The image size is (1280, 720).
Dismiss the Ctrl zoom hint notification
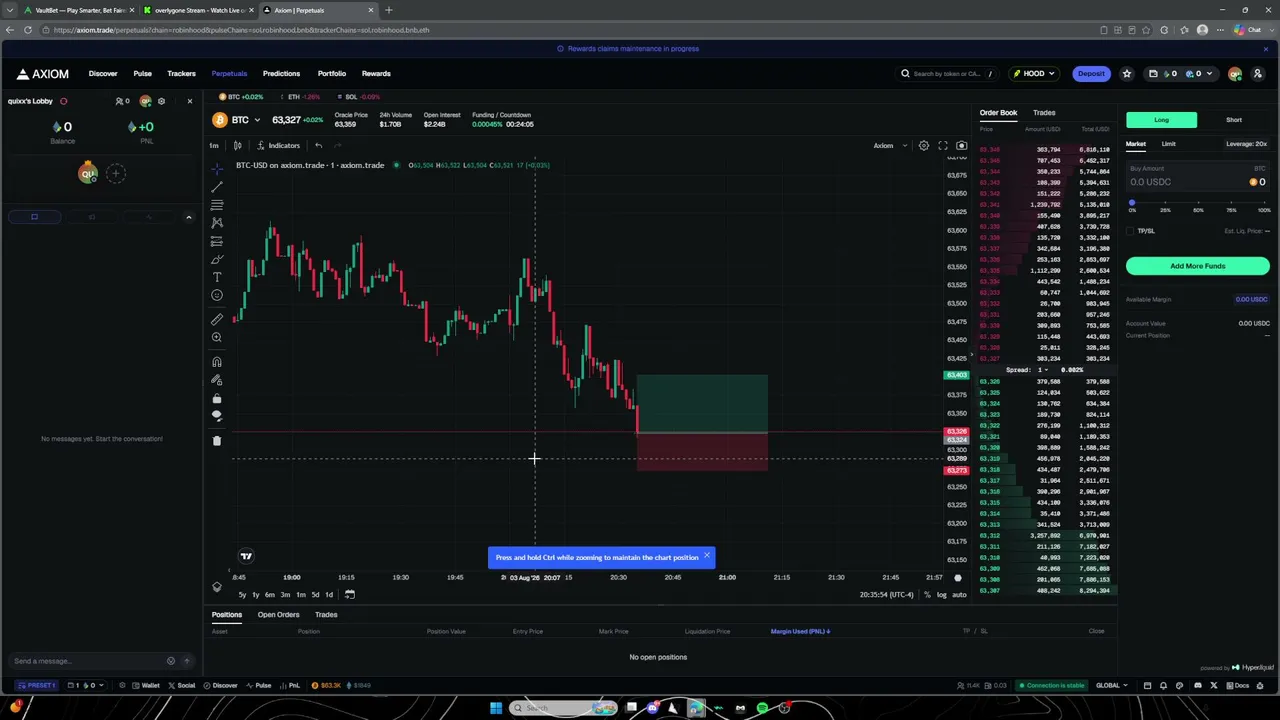707,556
